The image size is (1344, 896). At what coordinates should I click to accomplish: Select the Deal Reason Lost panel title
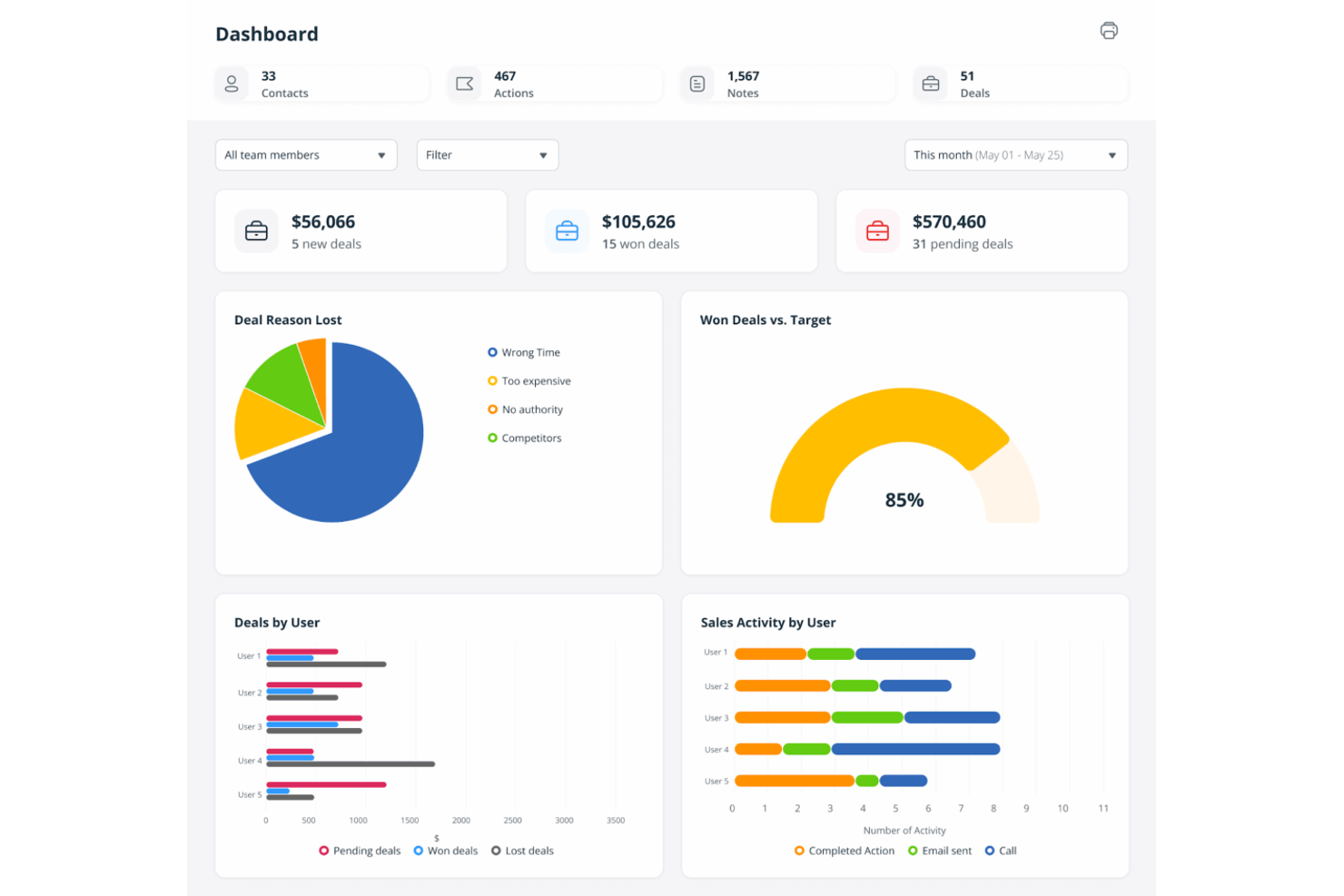pyautogui.click(x=288, y=320)
